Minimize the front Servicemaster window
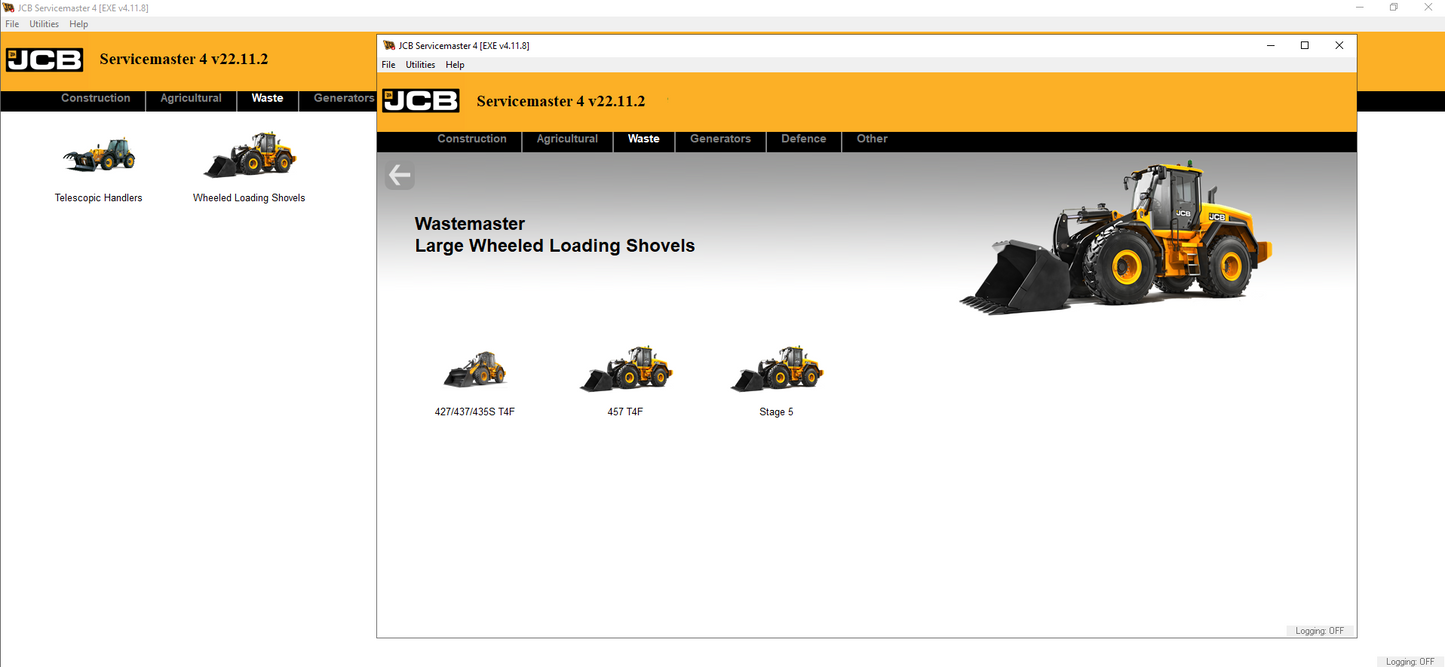 click(1270, 45)
